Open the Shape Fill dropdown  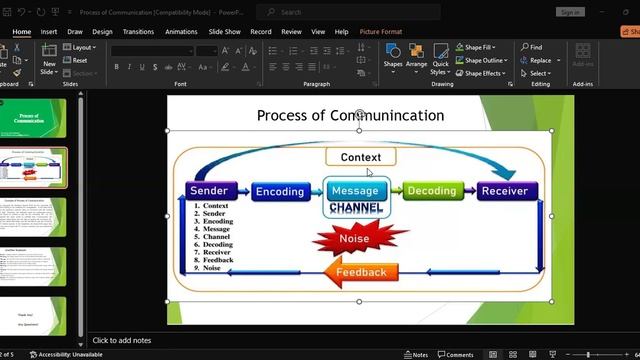tap(476, 47)
